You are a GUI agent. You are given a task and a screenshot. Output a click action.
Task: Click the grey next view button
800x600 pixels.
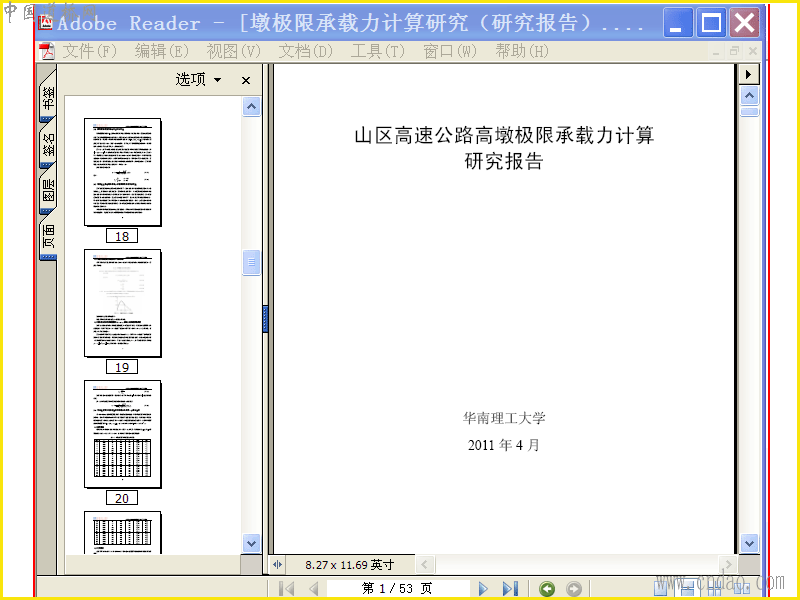pyautogui.click(x=573, y=589)
